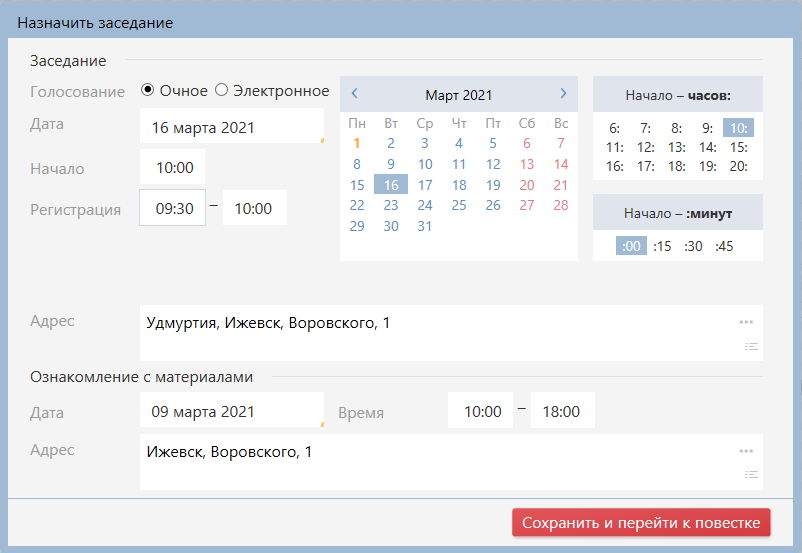This screenshot has width=802, height=553.
Task: Set start minutes to :45
Action: [723, 246]
